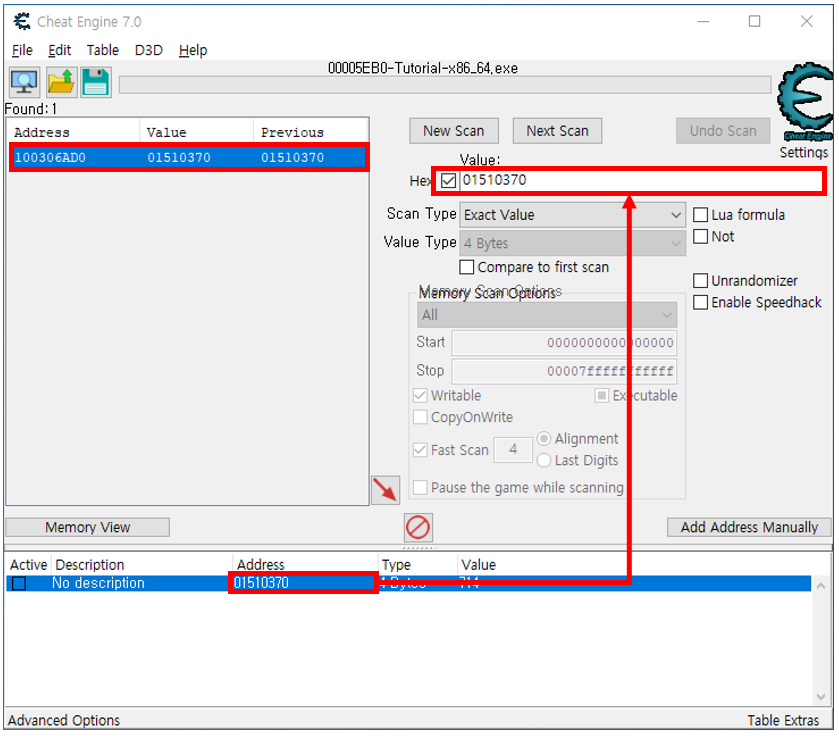This screenshot has width=839, height=736.
Task: Open the Value Type dropdown
Action: click(x=573, y=243)
